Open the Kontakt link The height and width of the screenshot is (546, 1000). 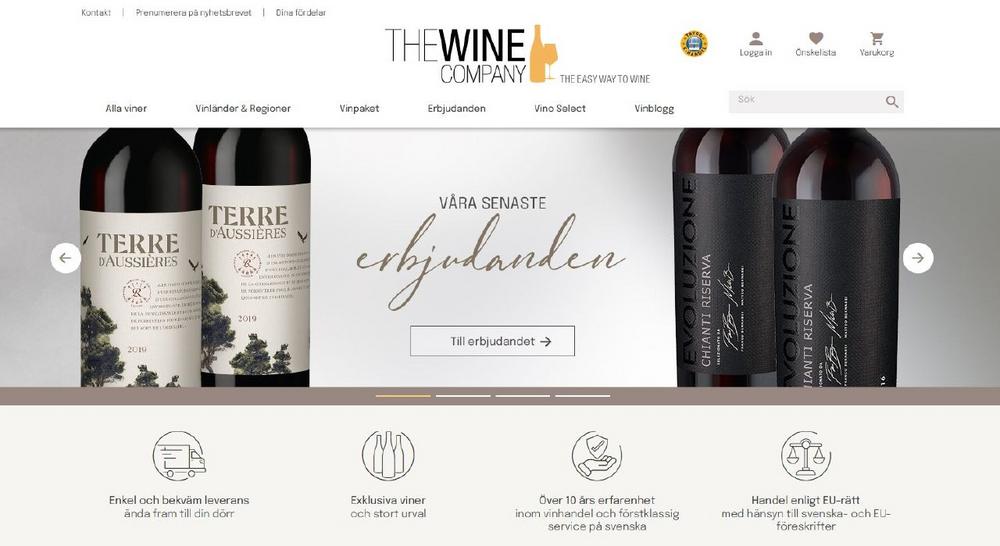pyautogui.click(x=96, y=13)
